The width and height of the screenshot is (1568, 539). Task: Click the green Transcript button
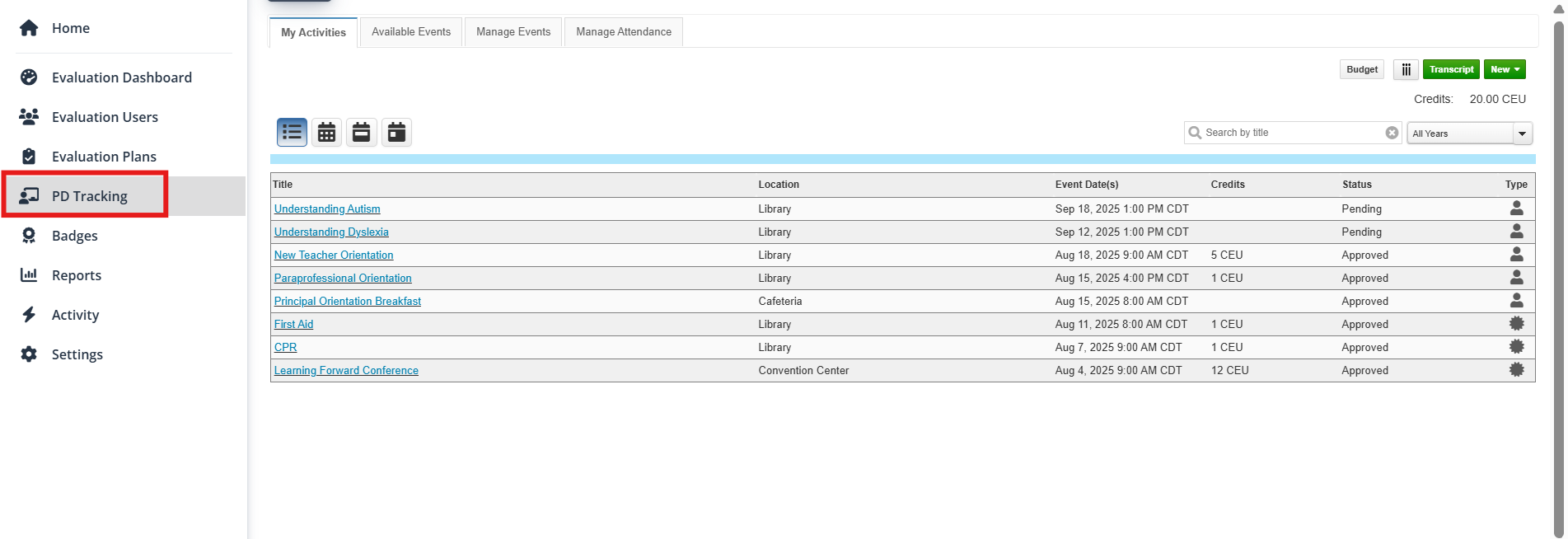coord(1451,69)
